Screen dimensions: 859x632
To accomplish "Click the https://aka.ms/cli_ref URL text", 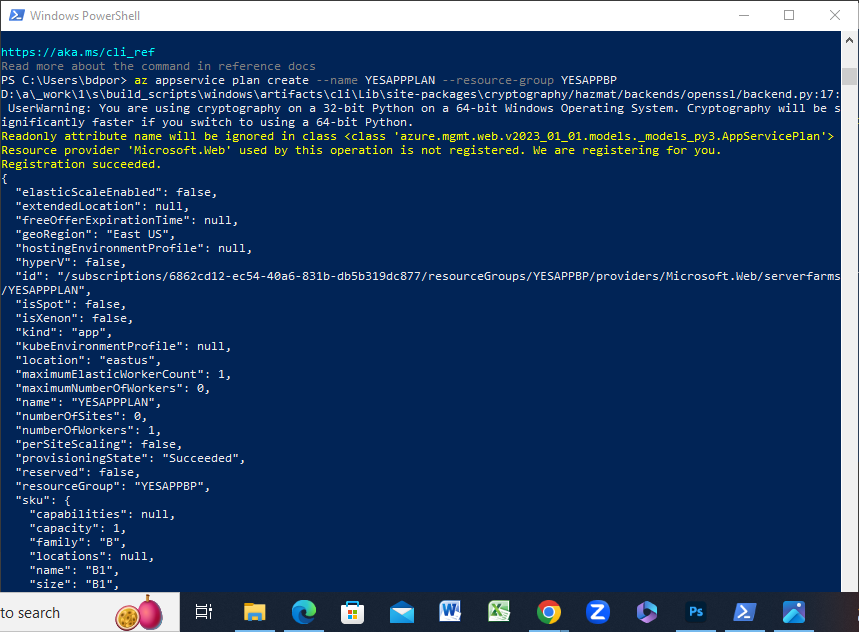I will coord(78,52).
